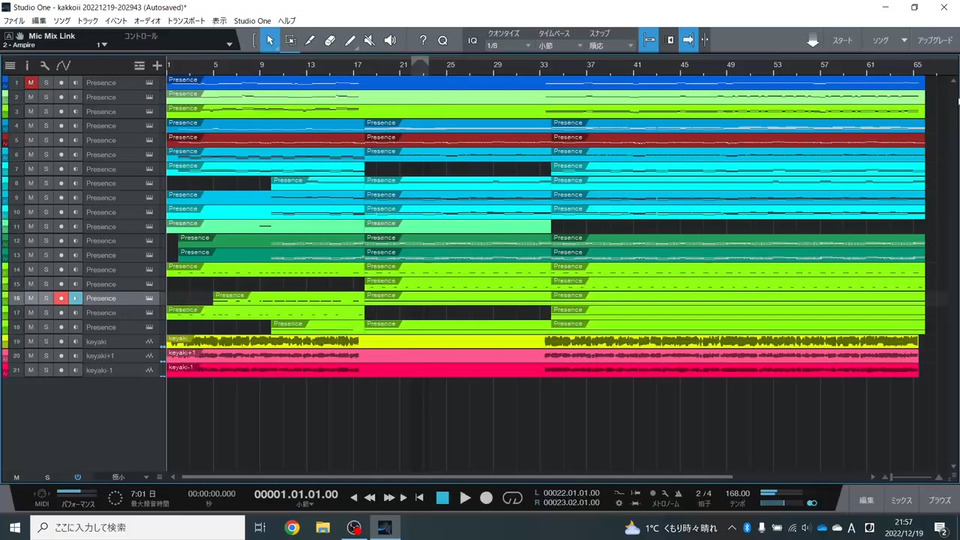
Task: Disarm record on track 16
Action: [x=60, y=298]
